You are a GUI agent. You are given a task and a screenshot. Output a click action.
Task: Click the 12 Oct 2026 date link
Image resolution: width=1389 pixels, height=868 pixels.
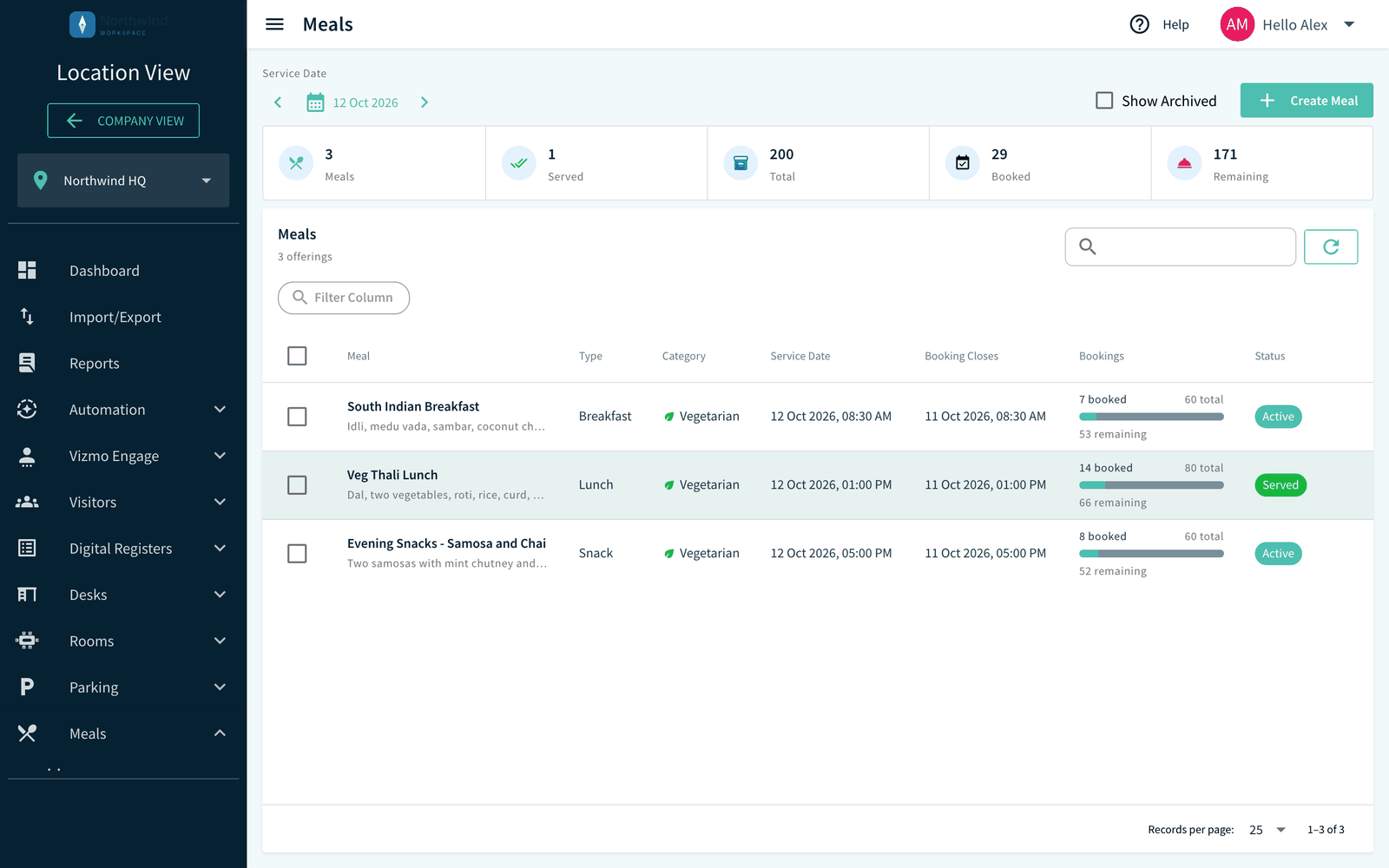click(x=365, y=102)
